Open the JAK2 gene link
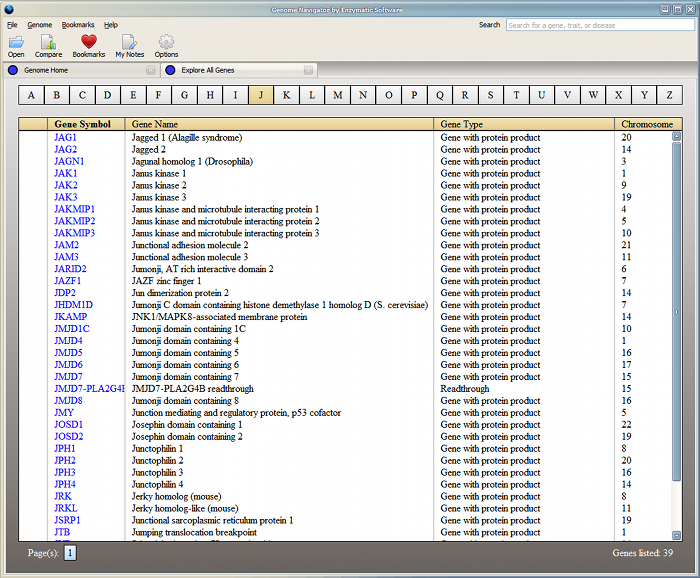700x578 pixels. [x=66, y=185]
